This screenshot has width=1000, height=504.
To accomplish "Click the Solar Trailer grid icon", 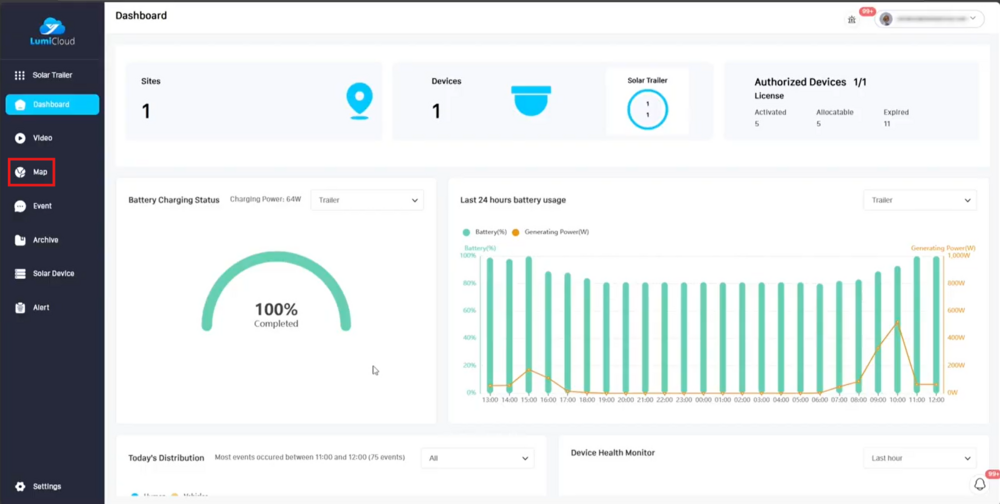I will coord(19,75).
